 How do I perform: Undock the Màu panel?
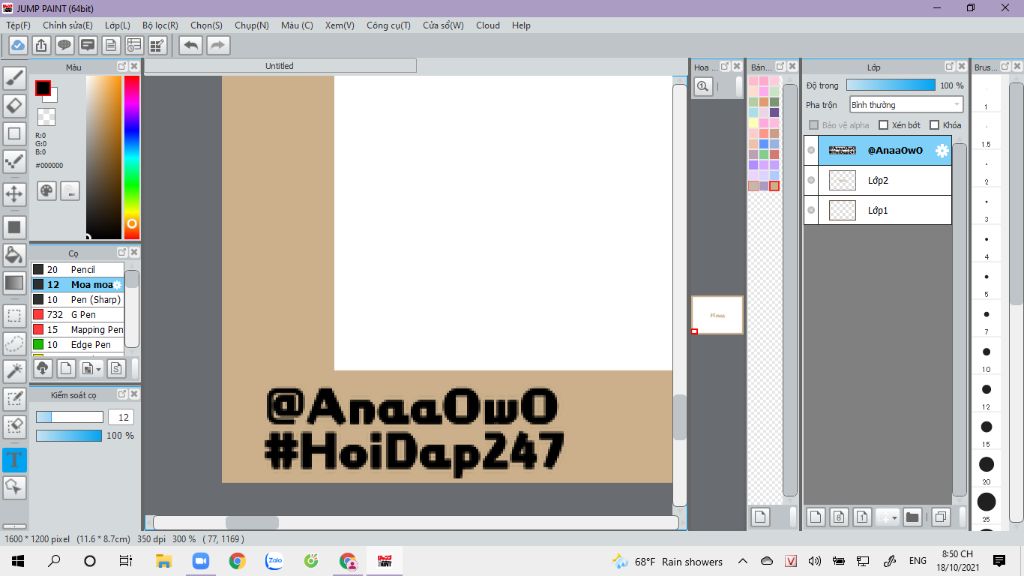pos(121,67)
